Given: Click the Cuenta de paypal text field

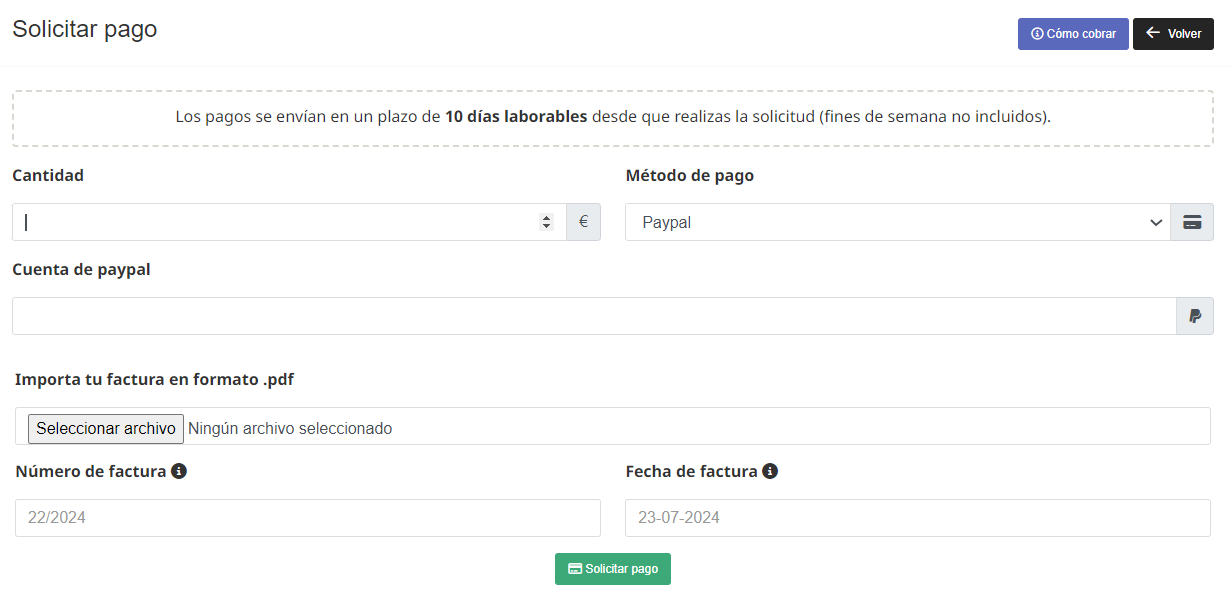Looking at the screenshot, I should [x=593, y=316].
